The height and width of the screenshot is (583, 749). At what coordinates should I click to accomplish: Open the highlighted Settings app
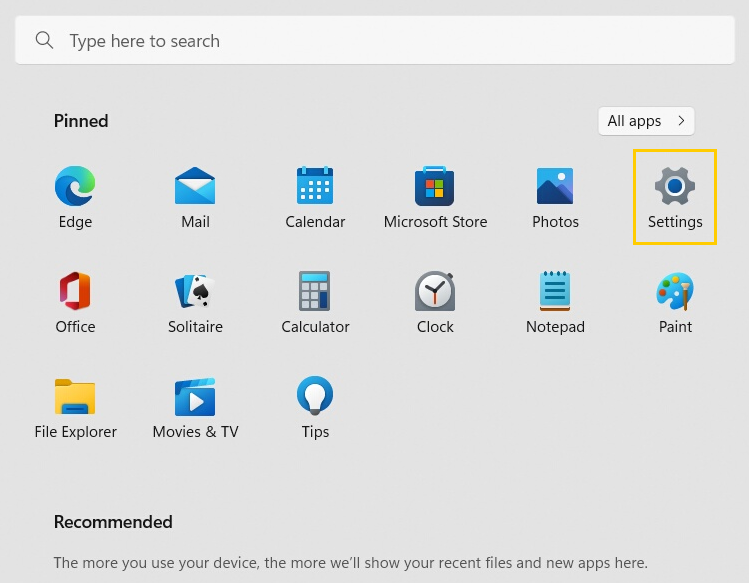675,196
